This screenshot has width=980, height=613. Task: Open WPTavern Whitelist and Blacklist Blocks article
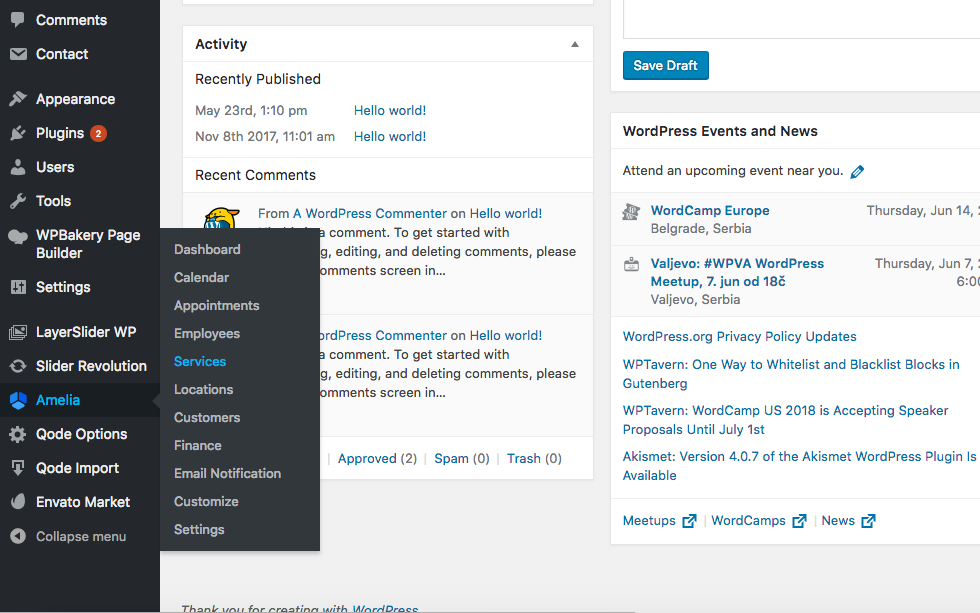(791, 374)
